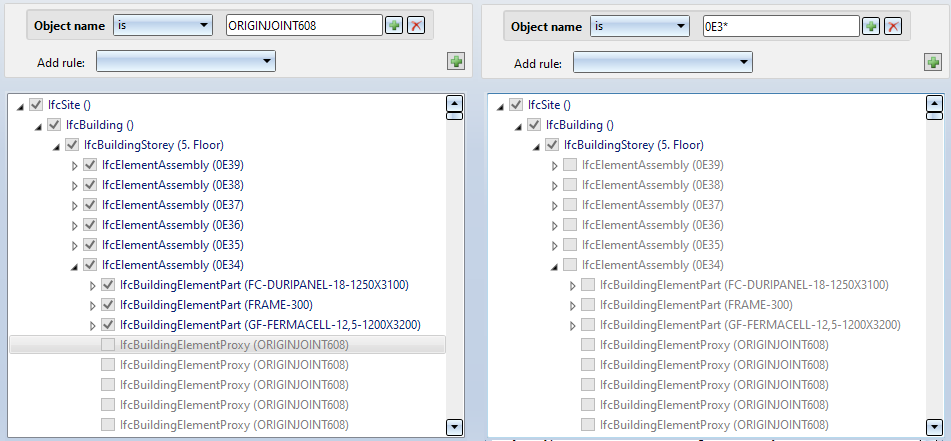Click green plus next to ORIGINJOINT608 field
Viewport: 951px width, 441px height.
(394, 25)
